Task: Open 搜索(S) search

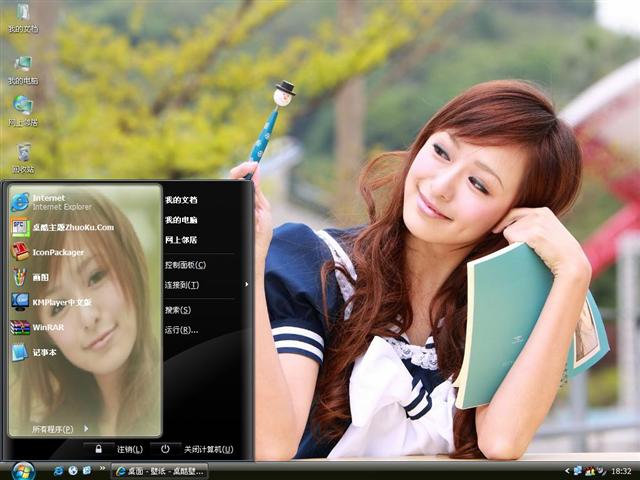Action: click(178, 310)
